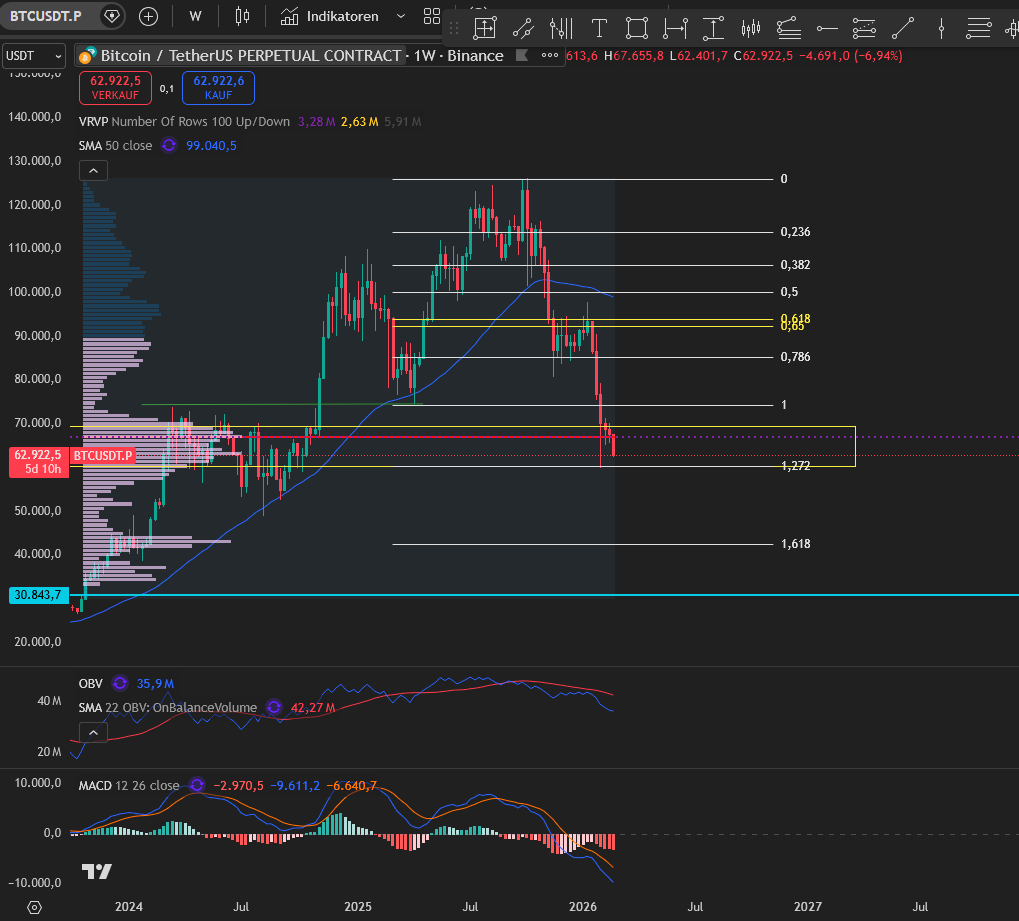Click the chart settings gear at bottom left
This screenshot has width=1019, height=921.
(x=34, y=907)
